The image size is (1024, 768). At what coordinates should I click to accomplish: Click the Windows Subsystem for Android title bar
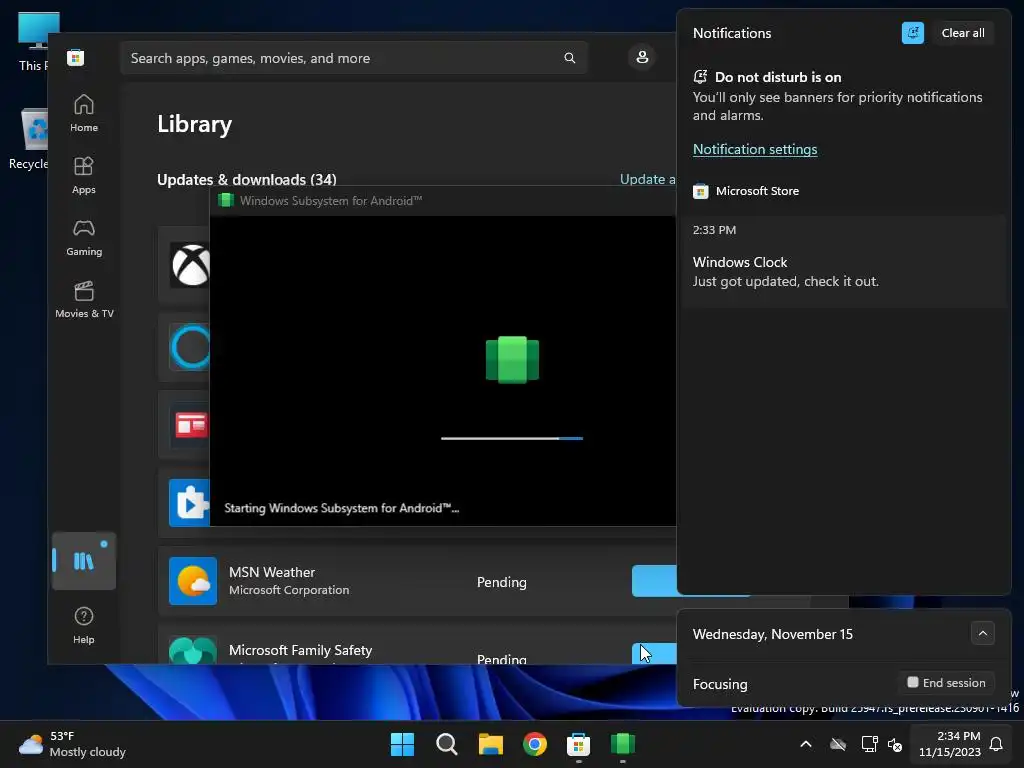coord(443,200)
